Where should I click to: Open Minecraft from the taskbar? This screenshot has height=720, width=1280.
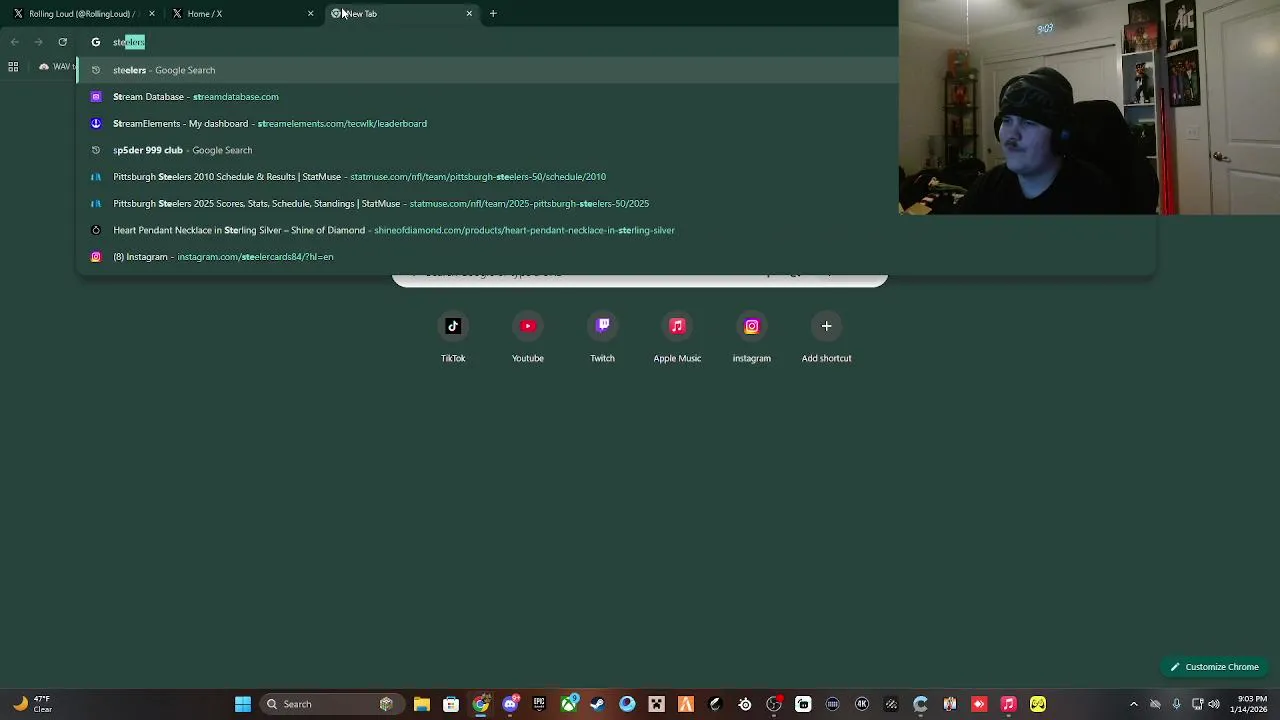click(656, 704)
